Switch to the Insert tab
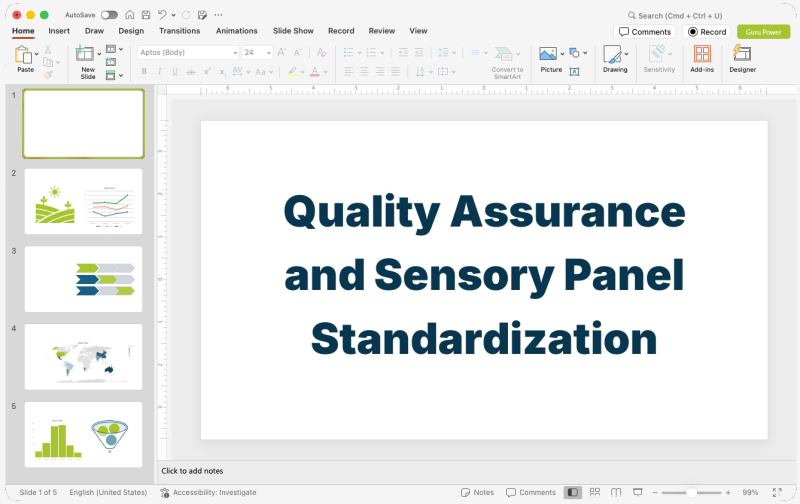The width and height of the screenshot is (800, 504). [x=59, y=31]
